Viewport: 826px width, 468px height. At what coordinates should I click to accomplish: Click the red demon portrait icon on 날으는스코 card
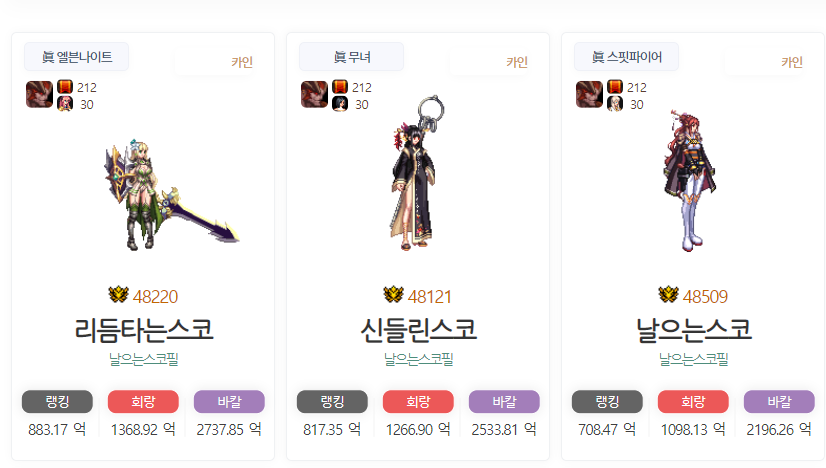[x=589, y=94]
